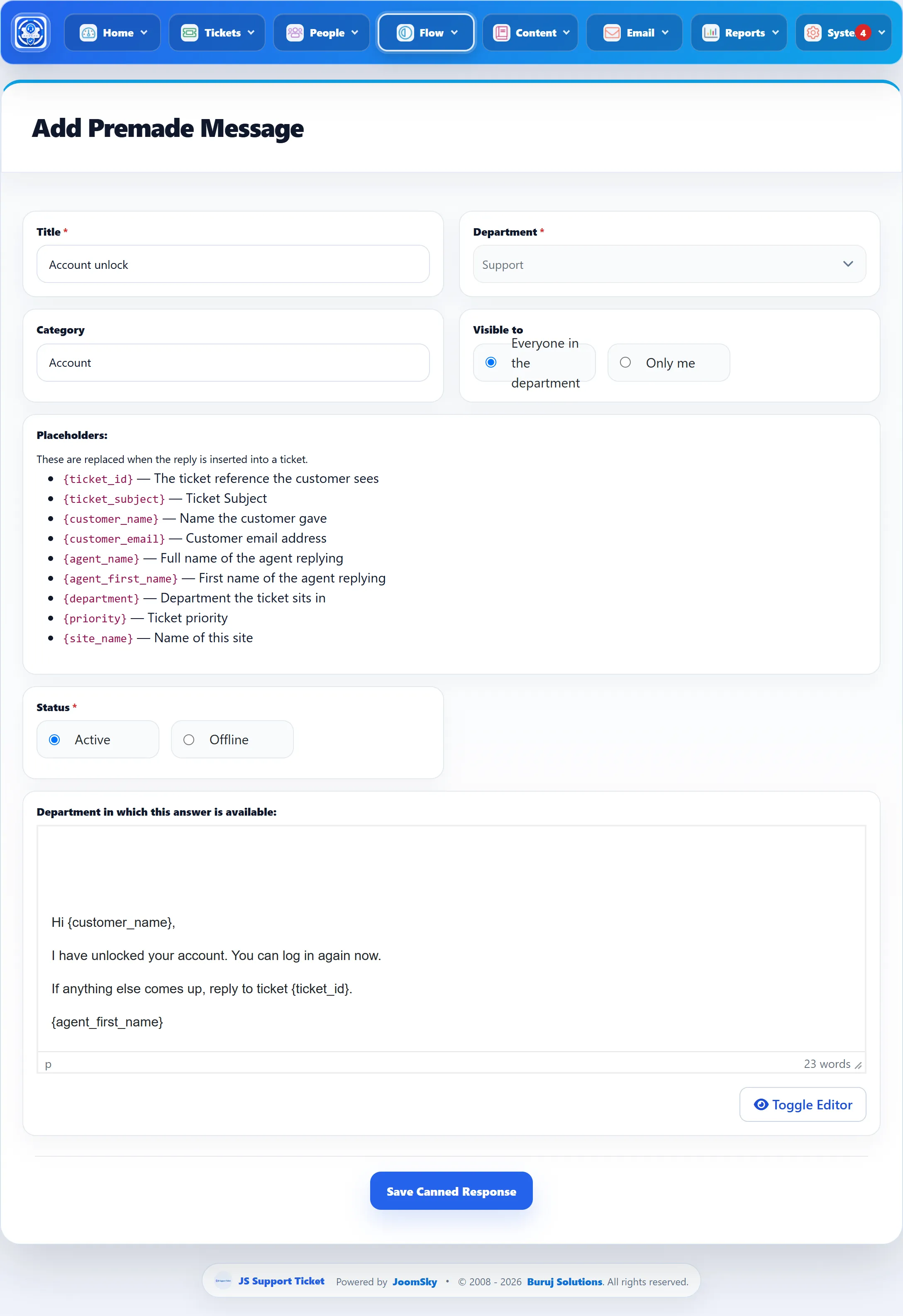903x1316 pixels.
Task: Click the p element path indicator
Action: [x=48, y=1065]
